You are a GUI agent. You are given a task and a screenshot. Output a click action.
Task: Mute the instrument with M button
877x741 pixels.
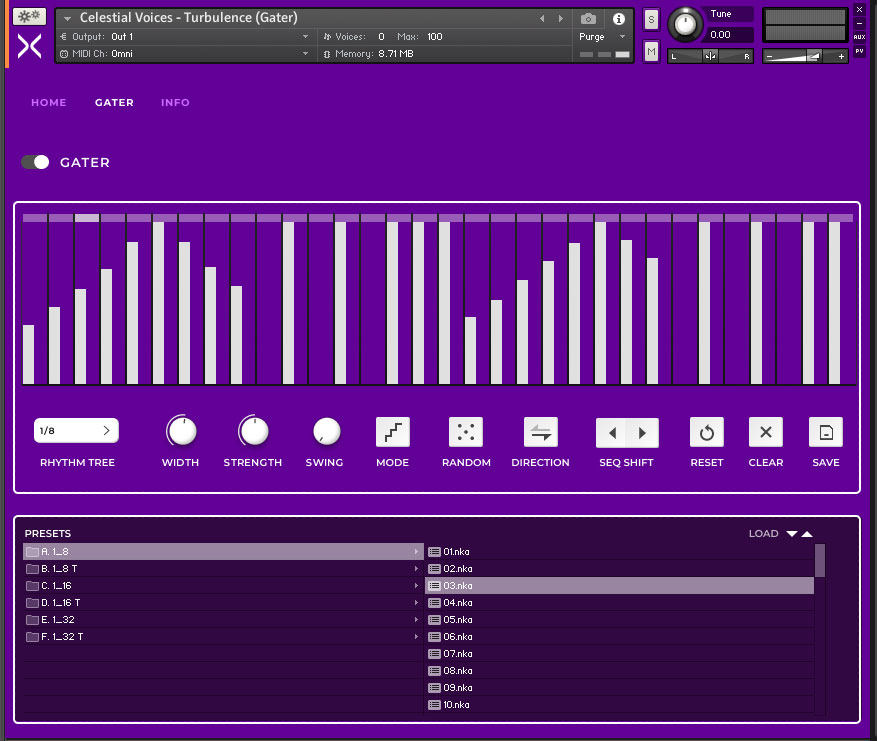click(x=651, y=52)
